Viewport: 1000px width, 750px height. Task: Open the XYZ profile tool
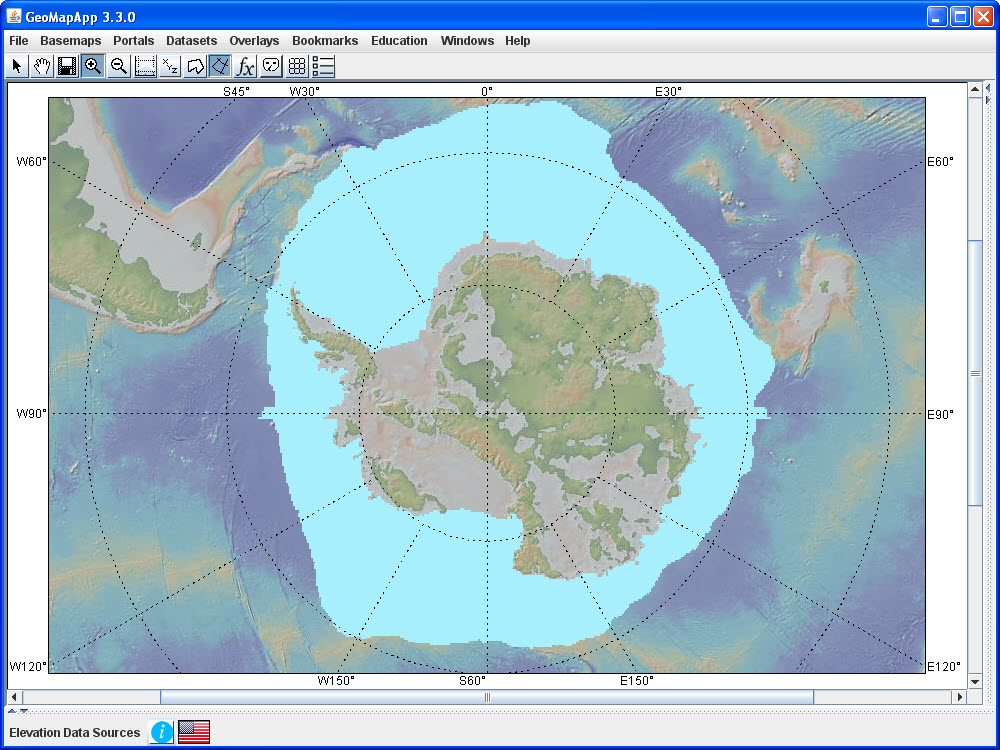(171, 65)
